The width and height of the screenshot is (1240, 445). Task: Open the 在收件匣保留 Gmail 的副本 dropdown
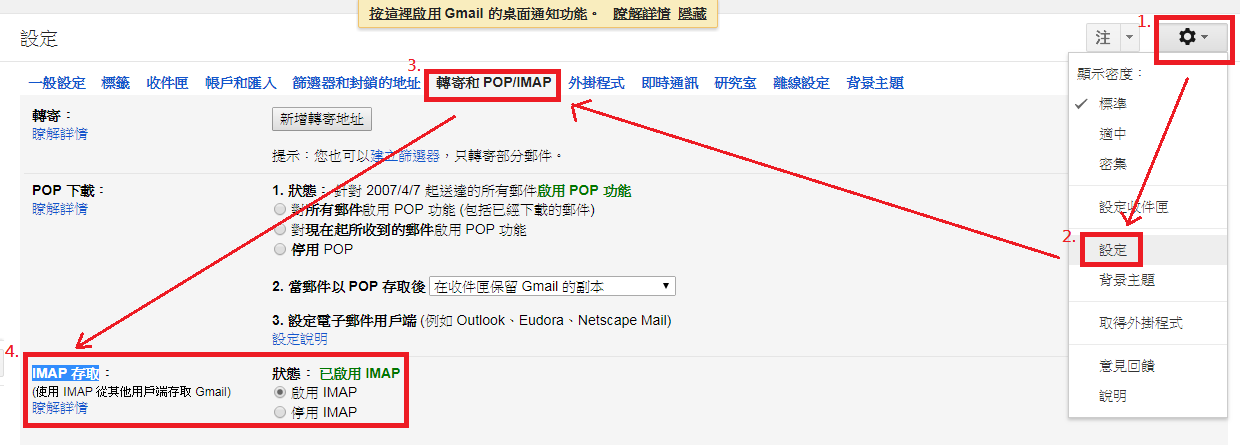click(552, 286)
